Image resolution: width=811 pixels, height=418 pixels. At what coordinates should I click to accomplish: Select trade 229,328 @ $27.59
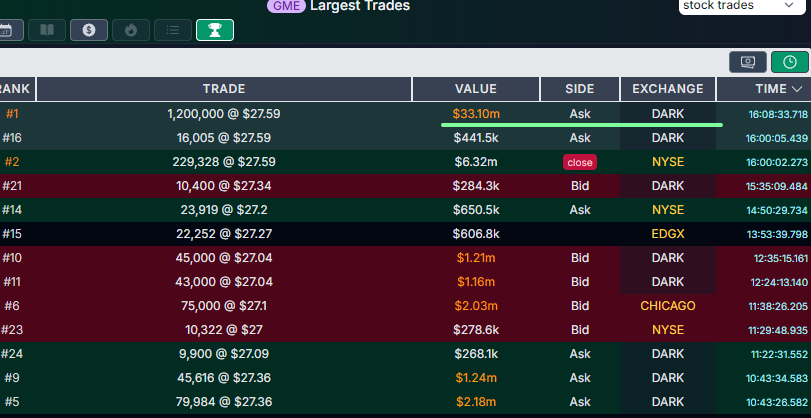tap(224, 162)
